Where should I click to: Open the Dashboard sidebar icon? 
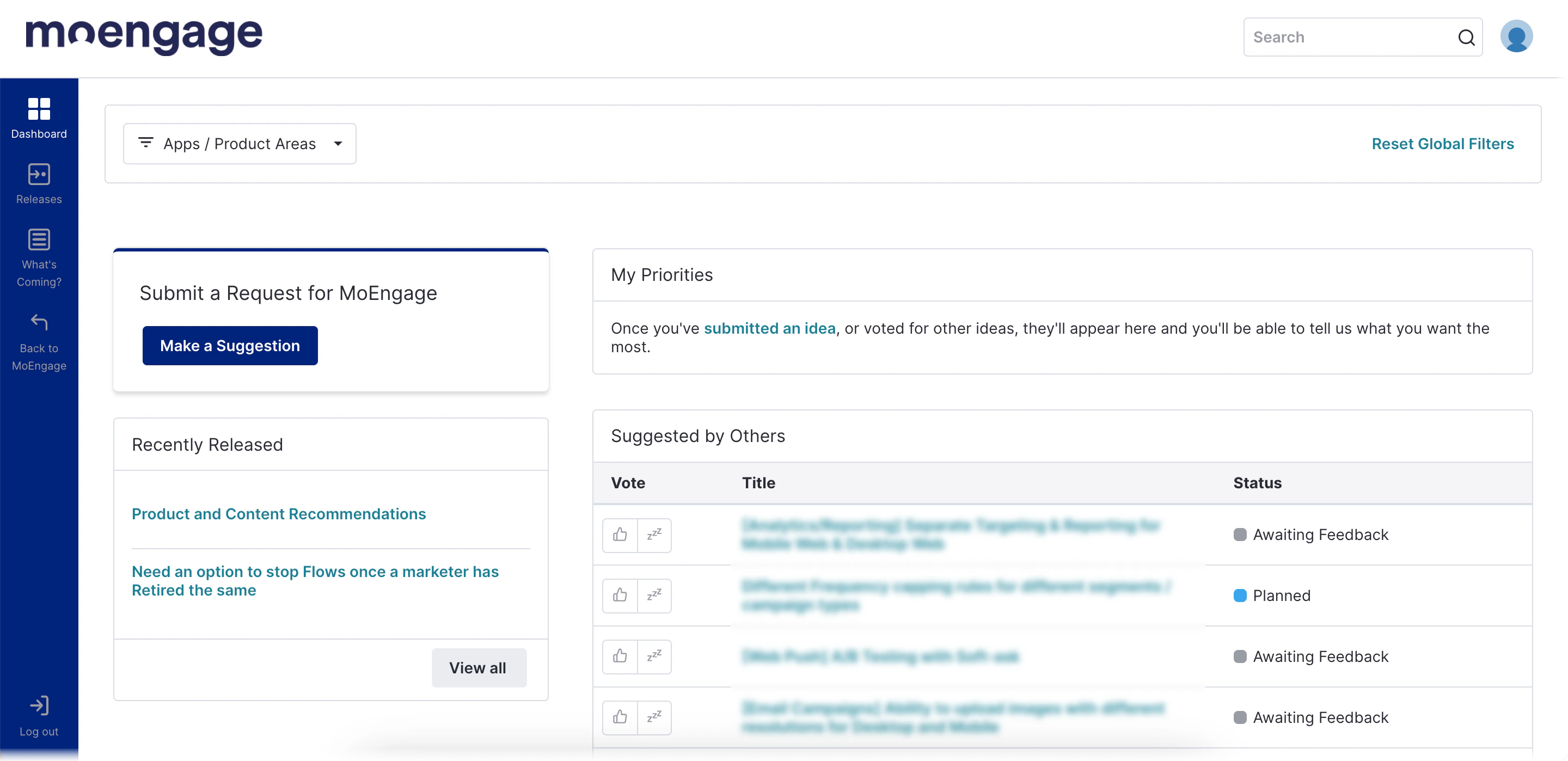(x=39, y=109)
